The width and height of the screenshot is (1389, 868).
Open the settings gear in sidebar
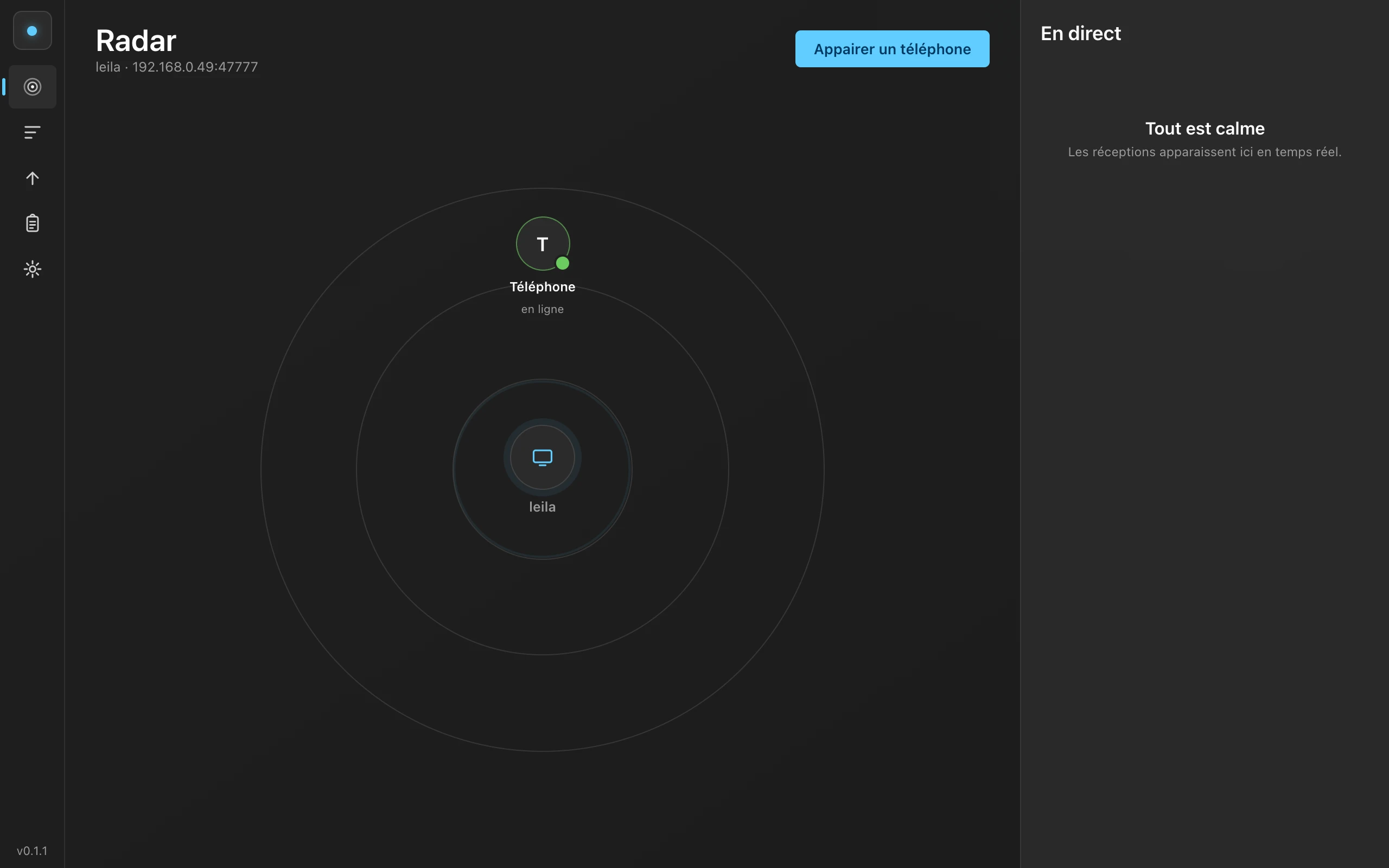click(x=32, y=269)
